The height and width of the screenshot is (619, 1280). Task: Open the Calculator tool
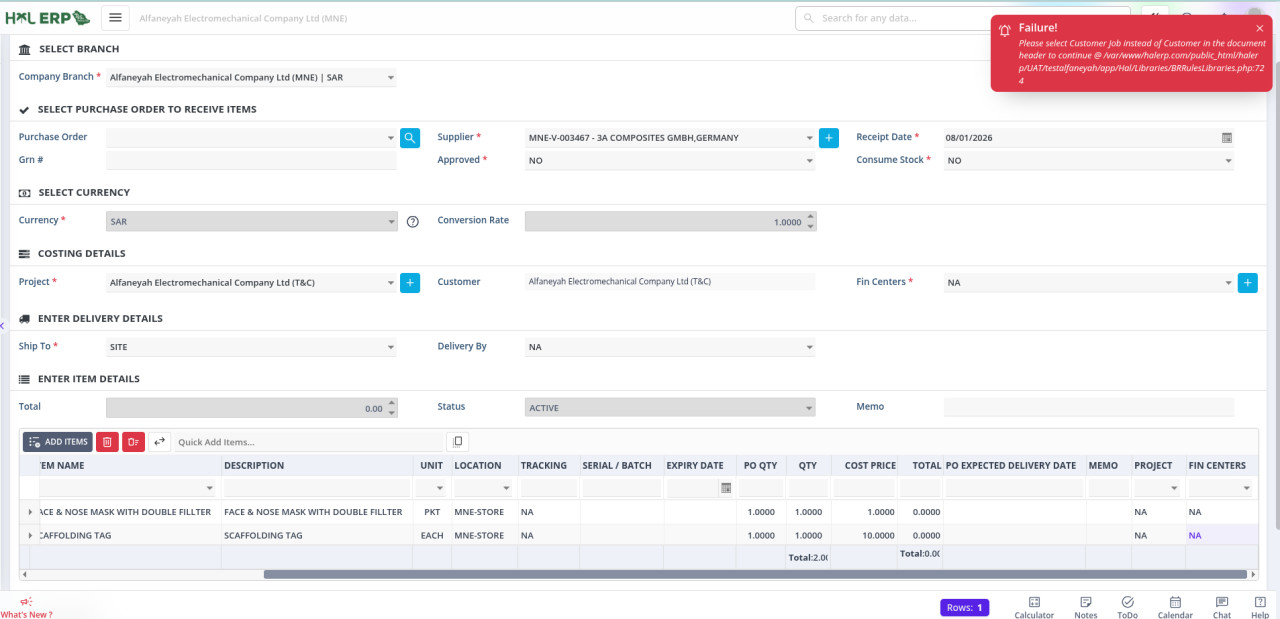1034,607
